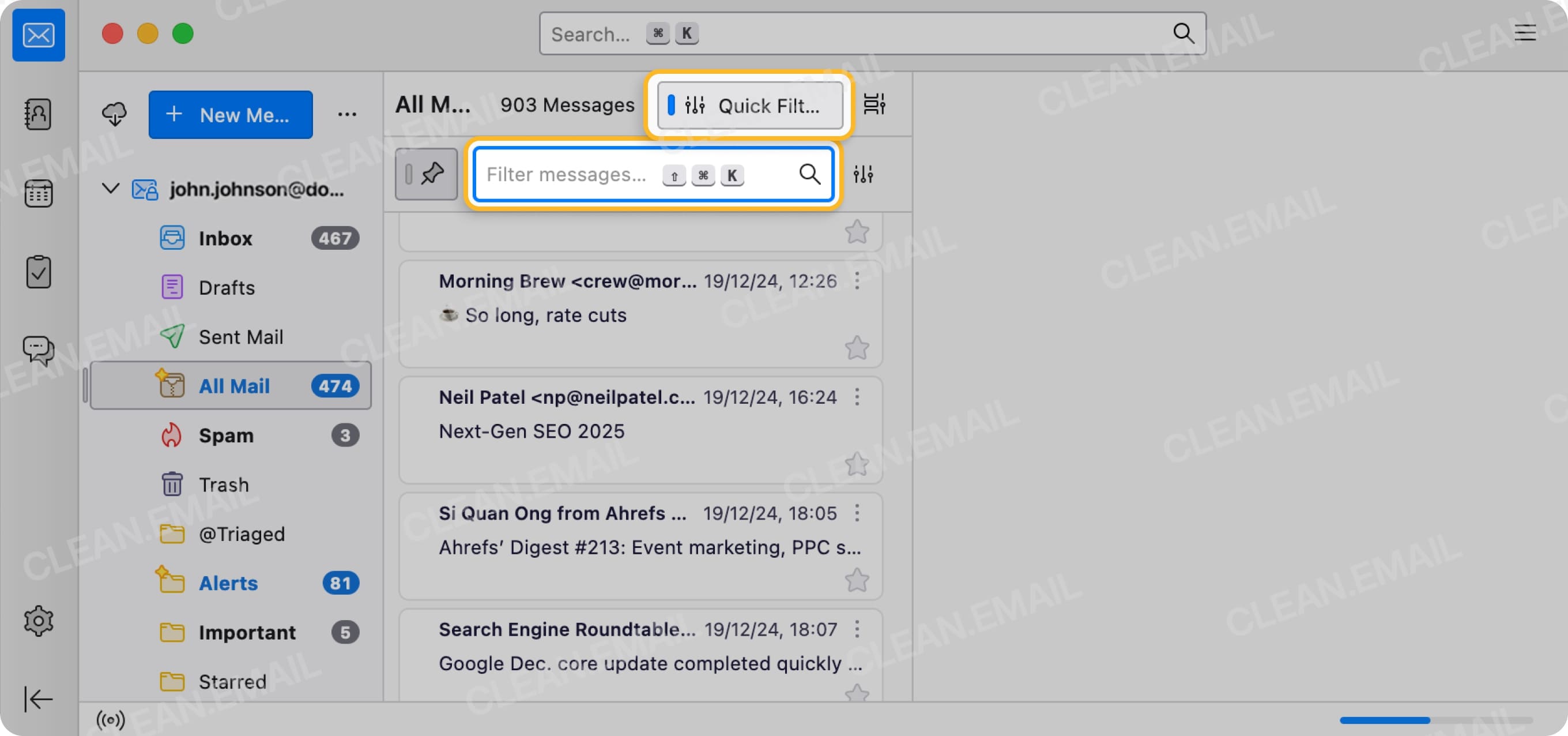1568x736 pixels.
Task: Open the Calendar from the sidebar
Action: [39, 193]
